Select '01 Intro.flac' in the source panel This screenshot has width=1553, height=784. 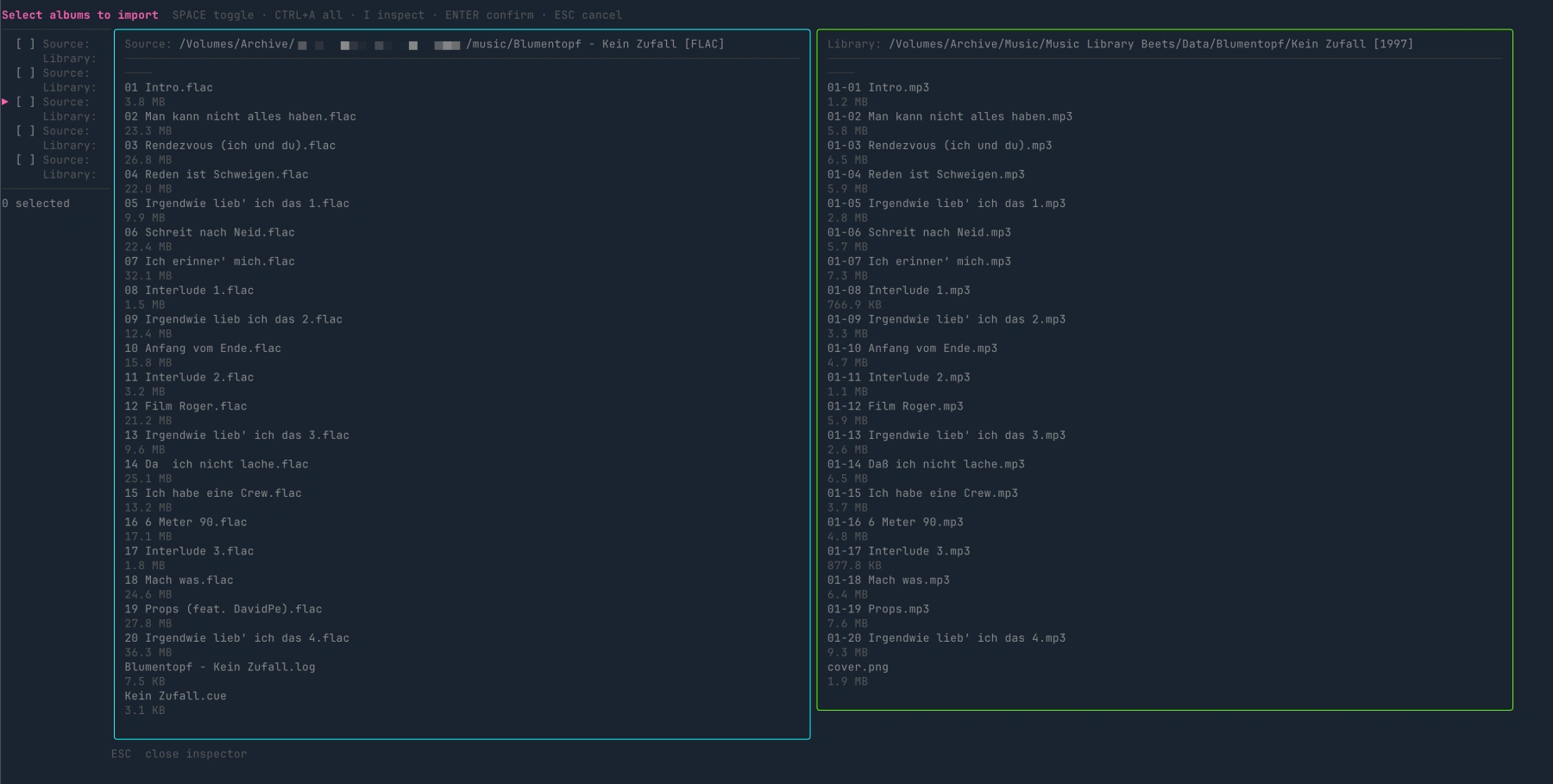pos(168,87)
